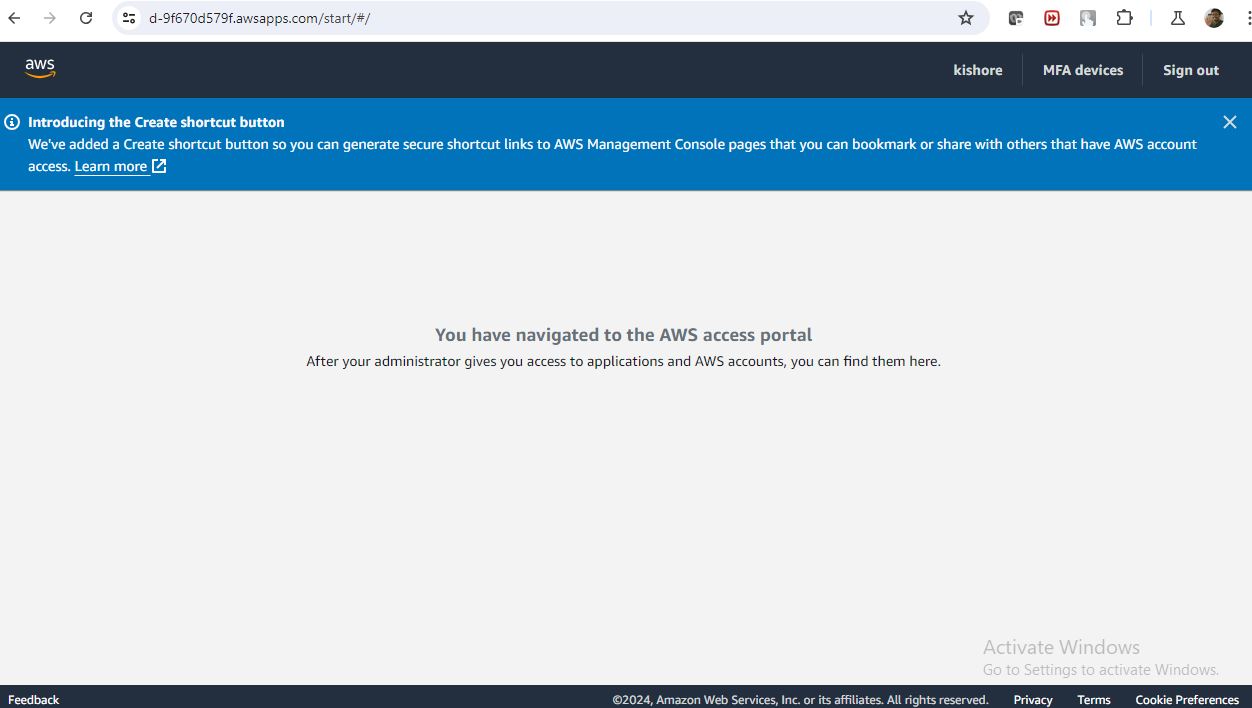Bookmark this page with the star icon

[x=965, y=18]
